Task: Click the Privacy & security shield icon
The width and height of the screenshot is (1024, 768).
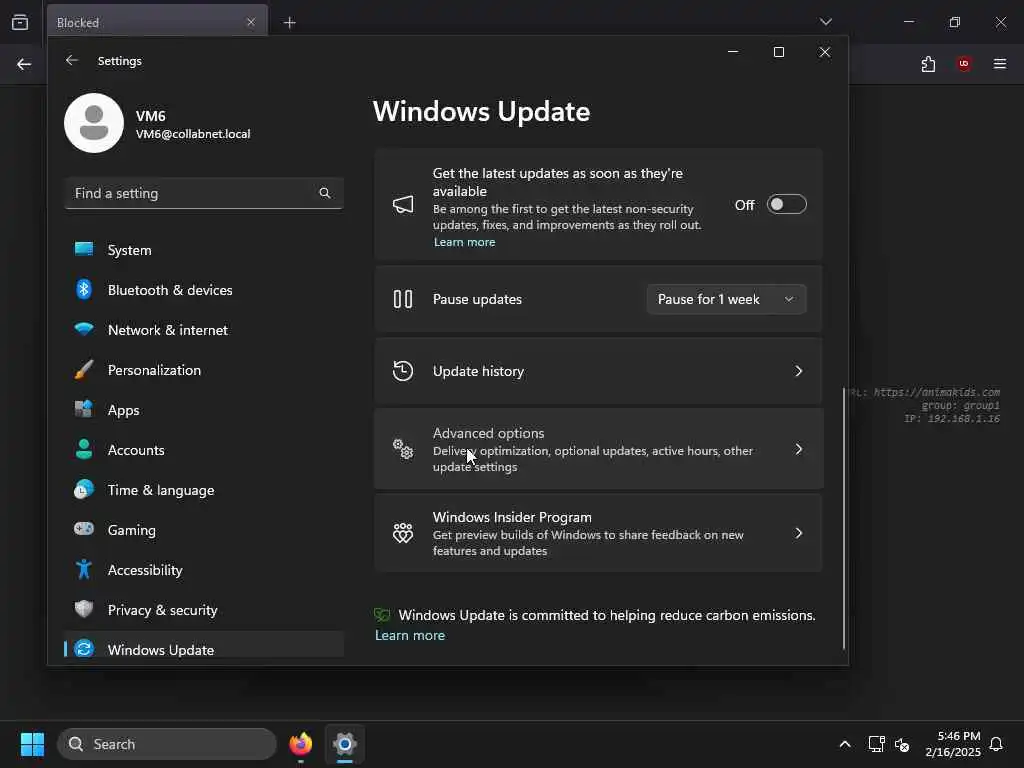Action: (84, 609)
